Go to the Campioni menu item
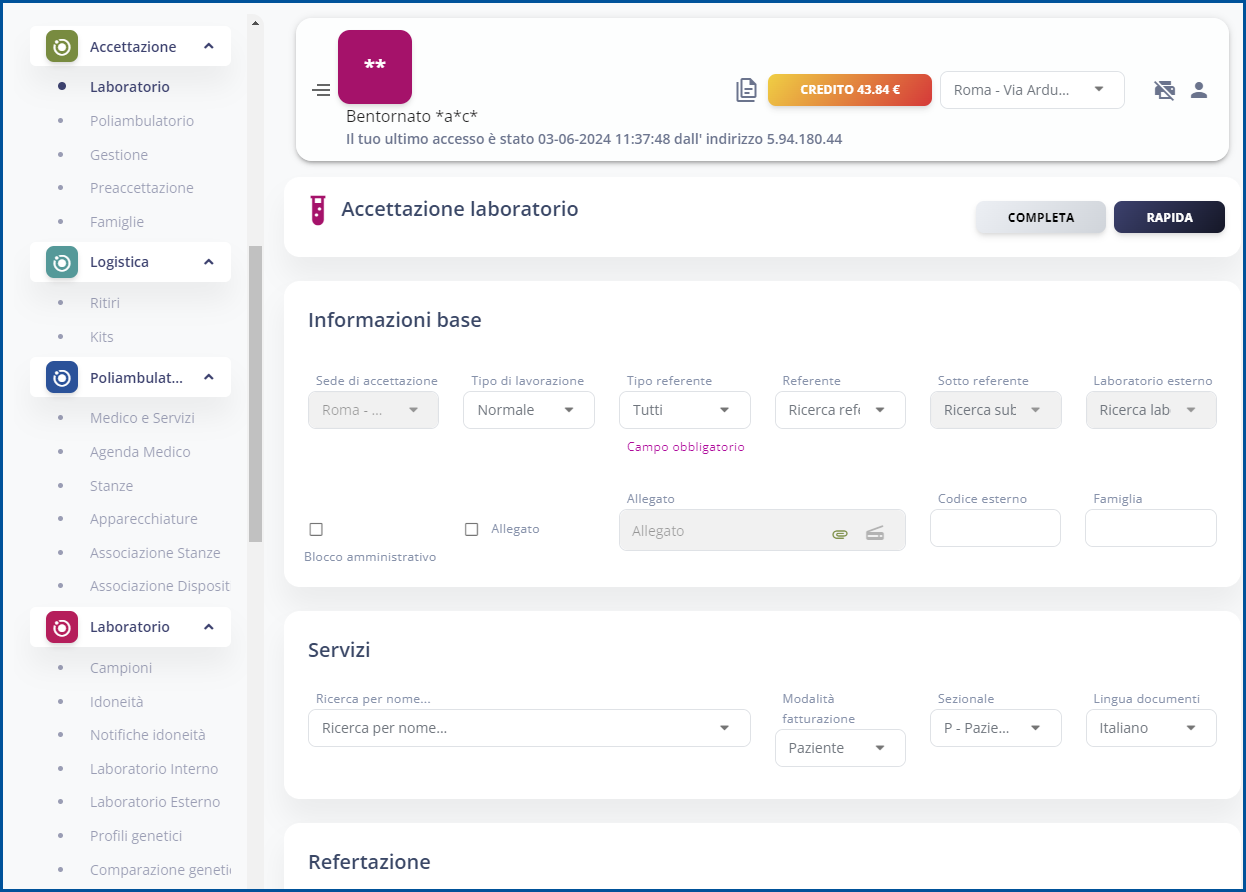Screen dimensions: 1246x892 coord(121,668)
